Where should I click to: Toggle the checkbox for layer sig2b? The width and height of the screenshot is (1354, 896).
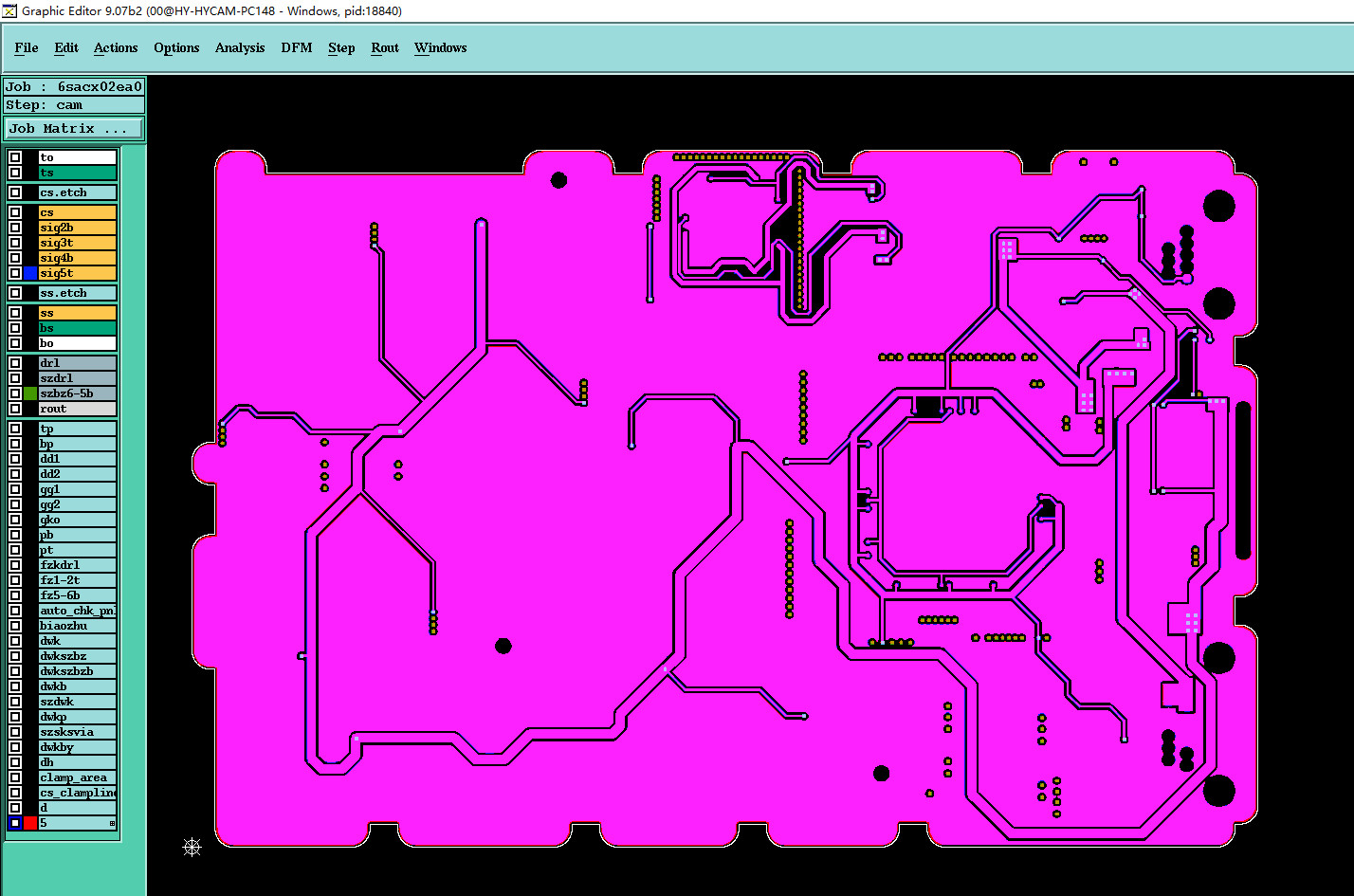pos(15,228)
